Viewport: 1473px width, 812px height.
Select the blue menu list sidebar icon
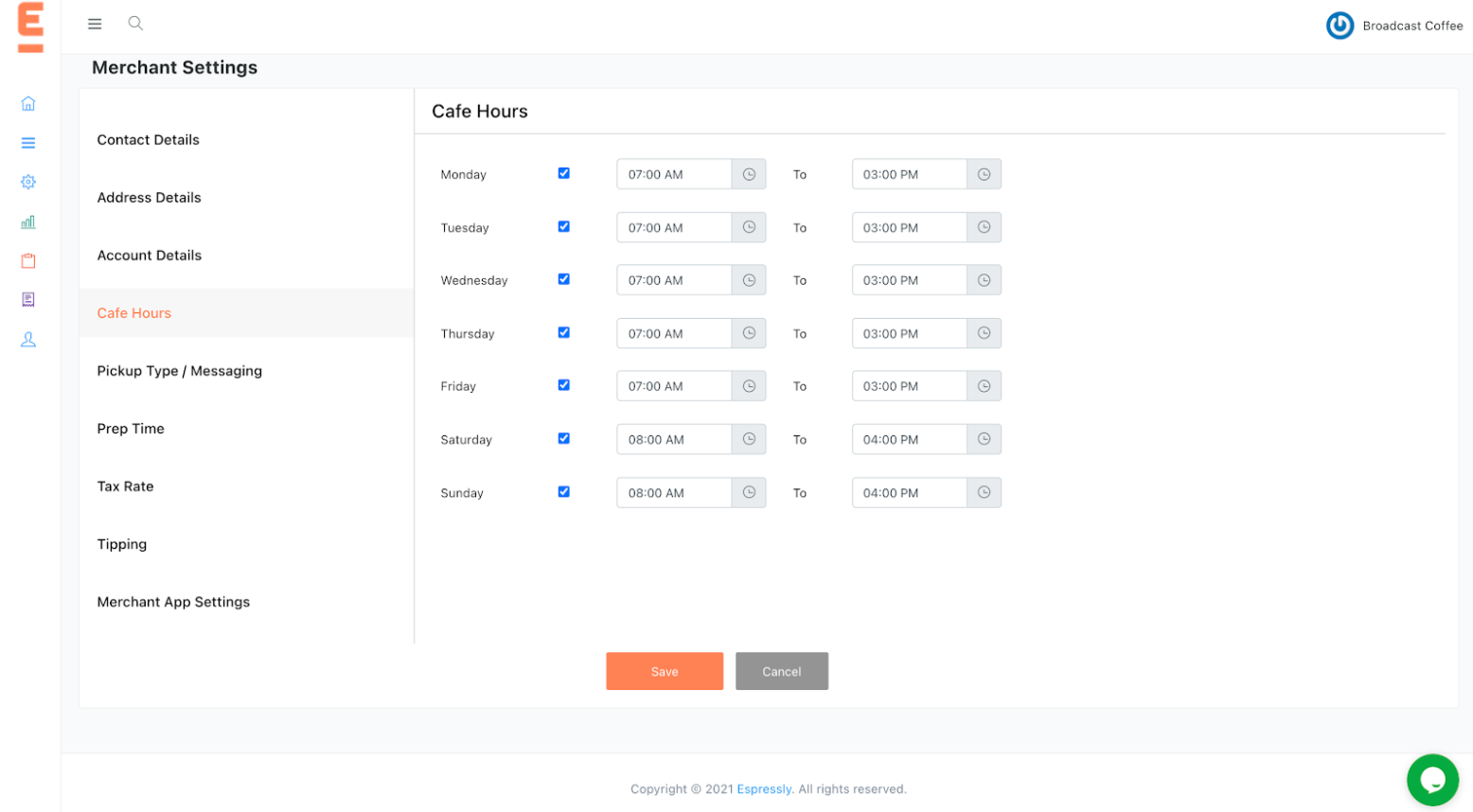(28, 142)
